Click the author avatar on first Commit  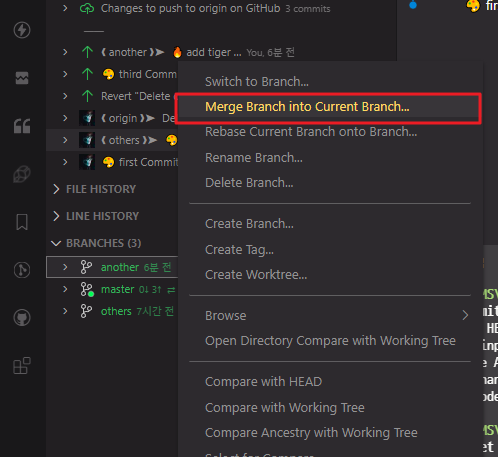coord(87,162)
